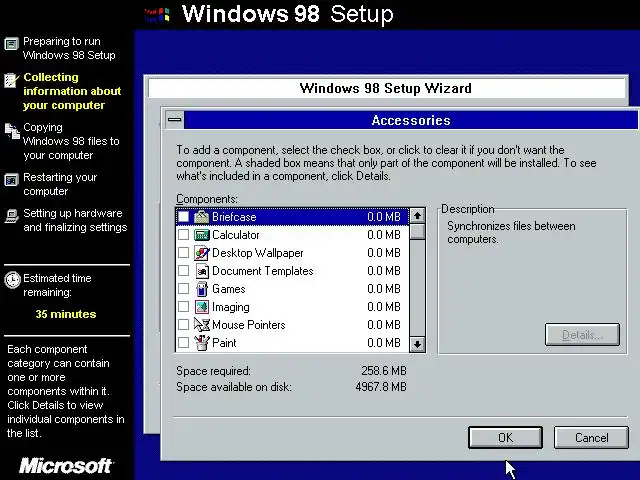Image resolution: width=640 pixels, height=480 pixels.
Task: Select the Briefcase row label
Action: (x=234, y=217)
